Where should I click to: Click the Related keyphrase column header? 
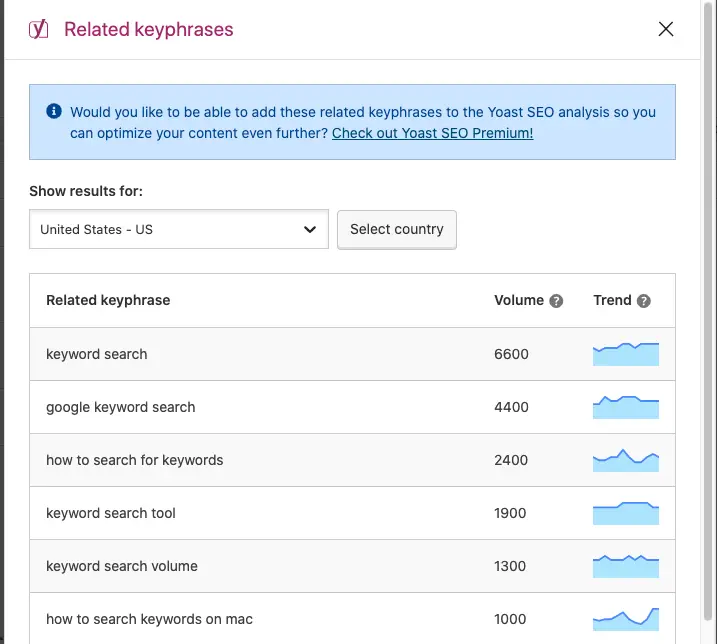[x=108, y=301]
